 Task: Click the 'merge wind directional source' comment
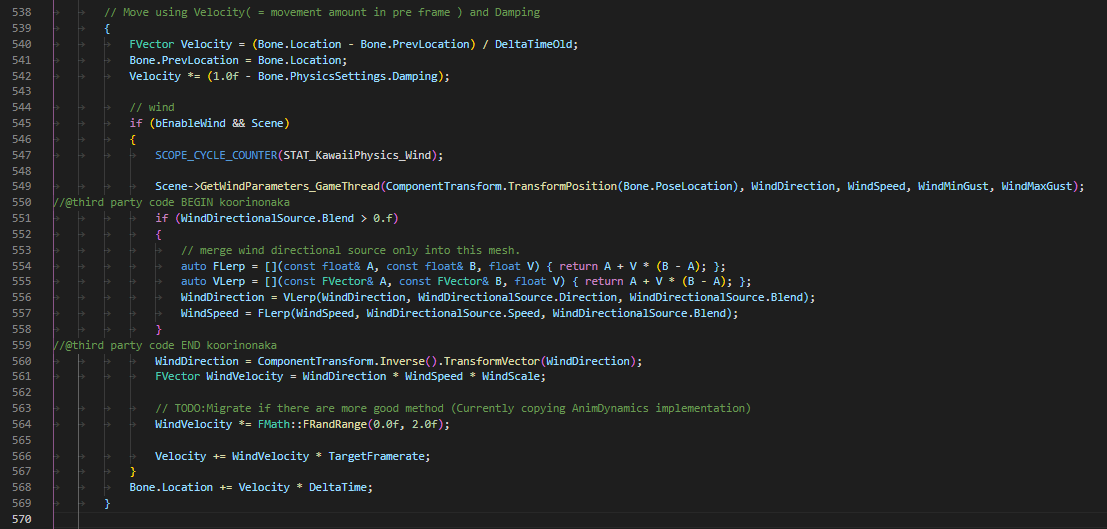point(350,250)
